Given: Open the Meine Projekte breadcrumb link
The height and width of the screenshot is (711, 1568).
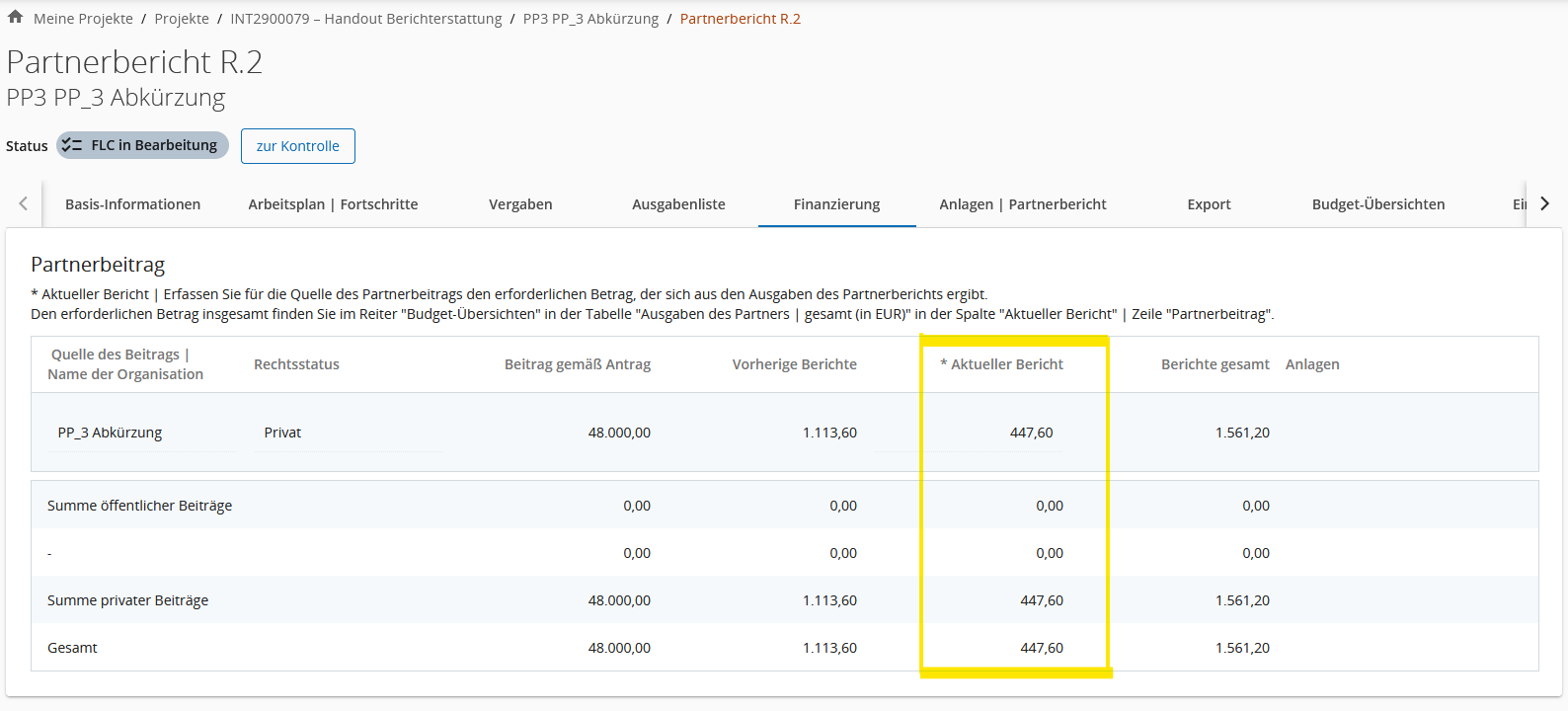Looking at the screenshot, I should (x=83, y=19).
